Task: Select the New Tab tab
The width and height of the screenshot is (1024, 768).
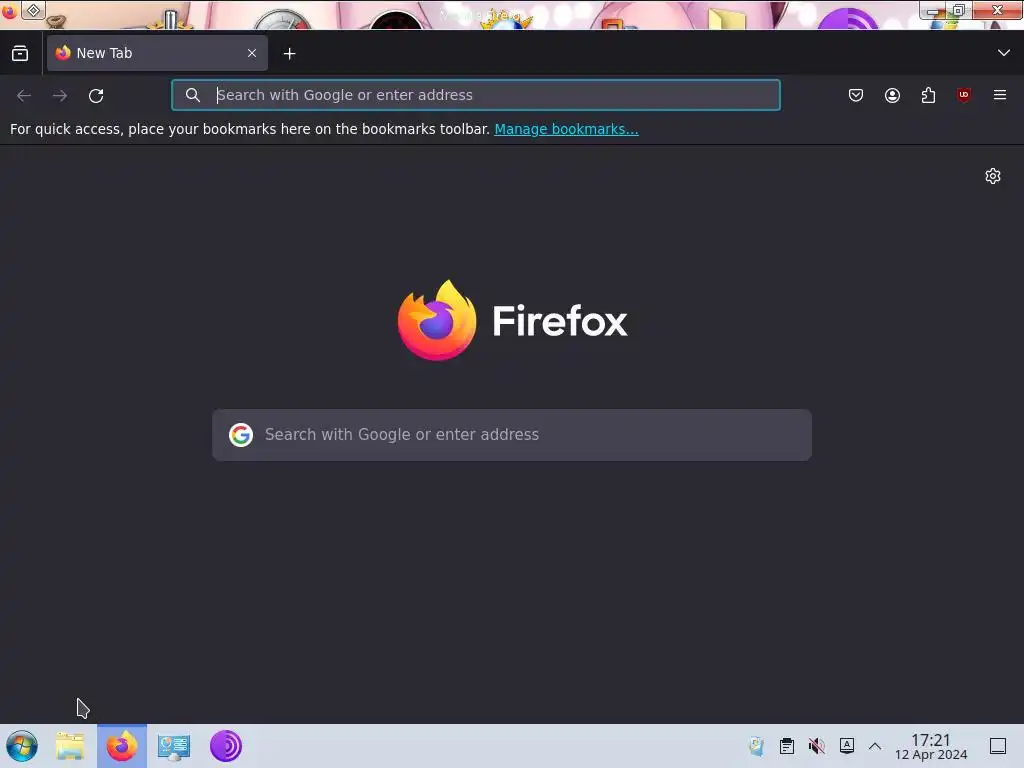Action: [x=157, y=53]
